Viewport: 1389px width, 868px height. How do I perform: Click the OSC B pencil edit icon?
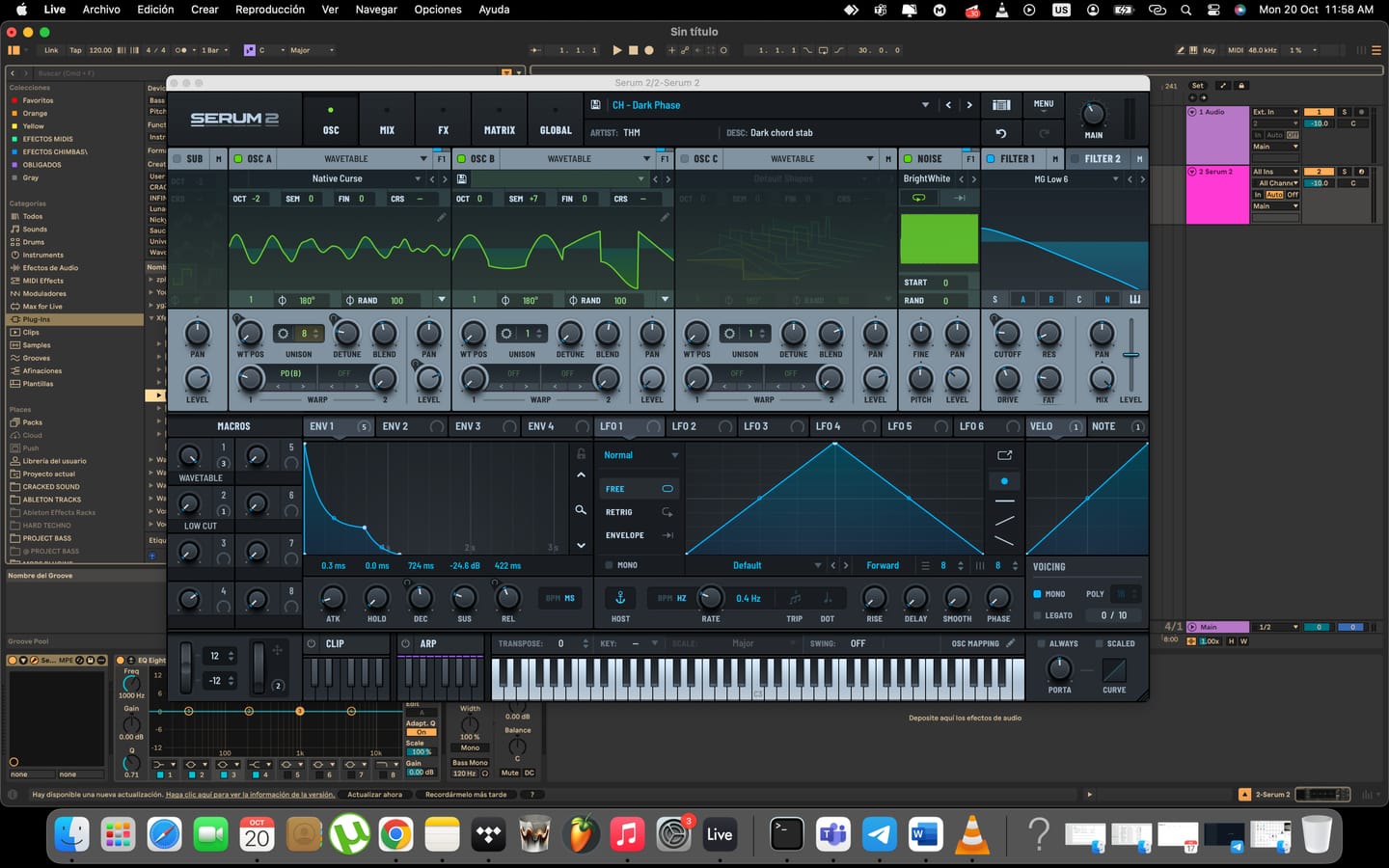click(x=665, y=218)
